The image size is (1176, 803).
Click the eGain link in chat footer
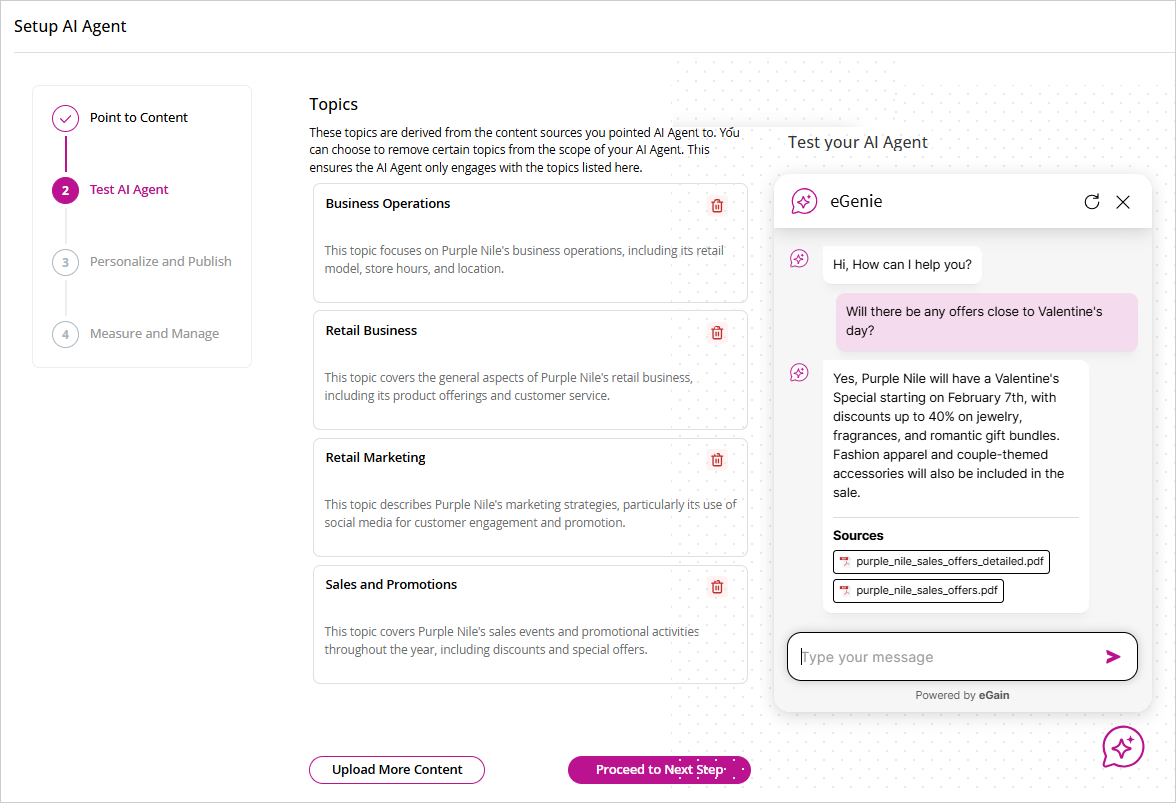tap(994, 695)
